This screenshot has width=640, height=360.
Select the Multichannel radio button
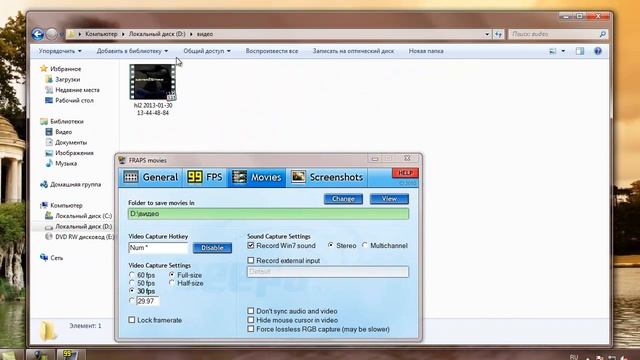pyautogui.click(x=364, y=245)
